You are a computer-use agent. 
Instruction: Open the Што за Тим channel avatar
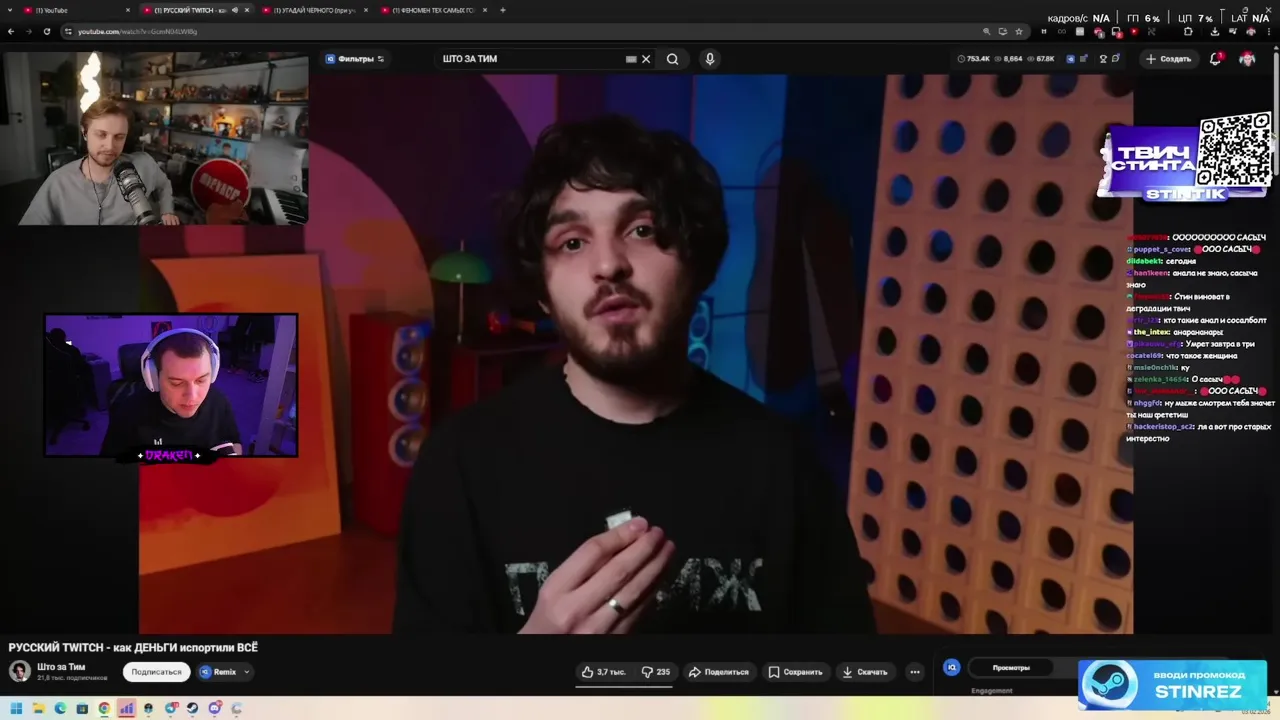pyautogui.click(x=19, y=671)
